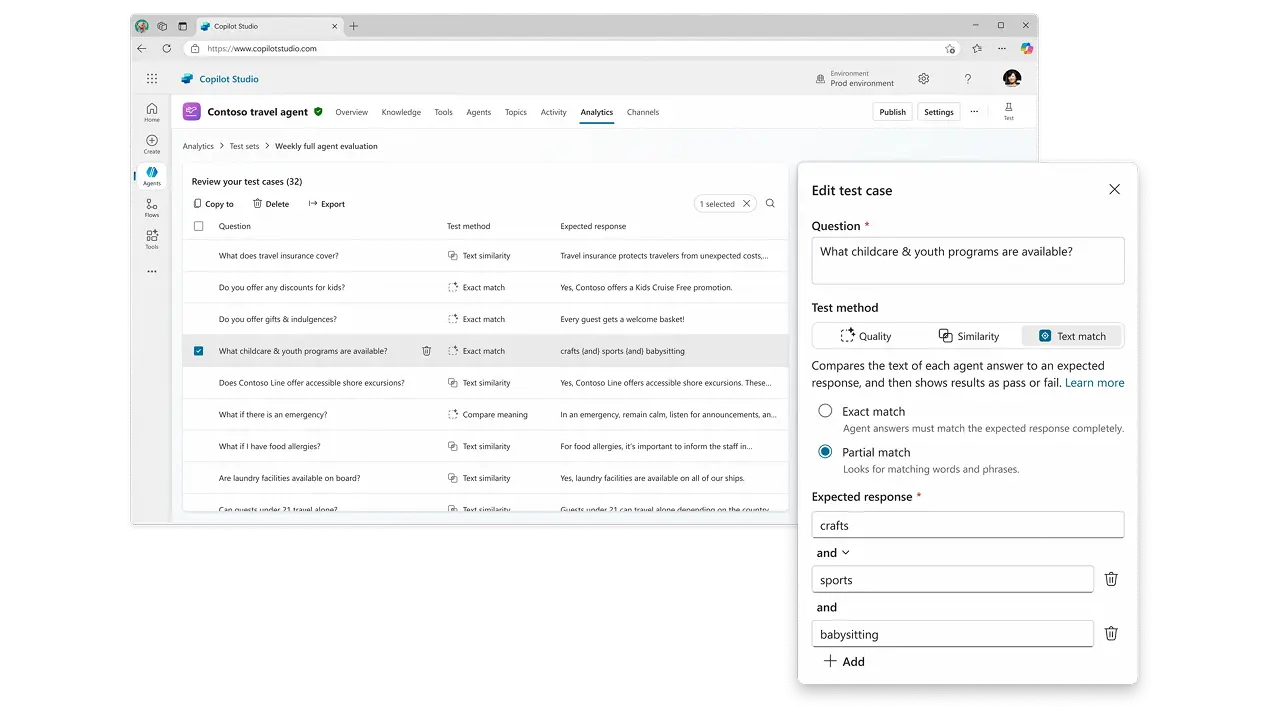Image resolution: width=1280 pixels, height=720 pixels.
Task: Go to Analytics breadcrumb
Action: [198, 146]
